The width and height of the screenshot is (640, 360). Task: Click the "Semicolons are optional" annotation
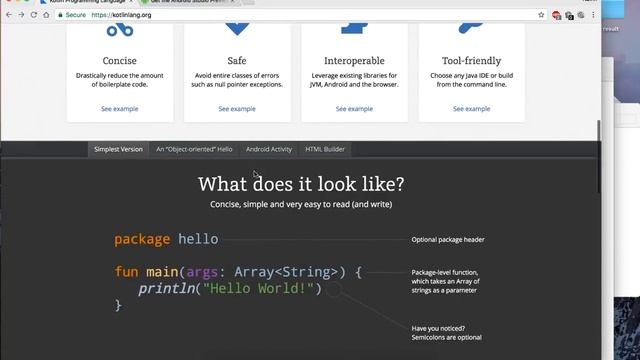(x=447, y=338)
